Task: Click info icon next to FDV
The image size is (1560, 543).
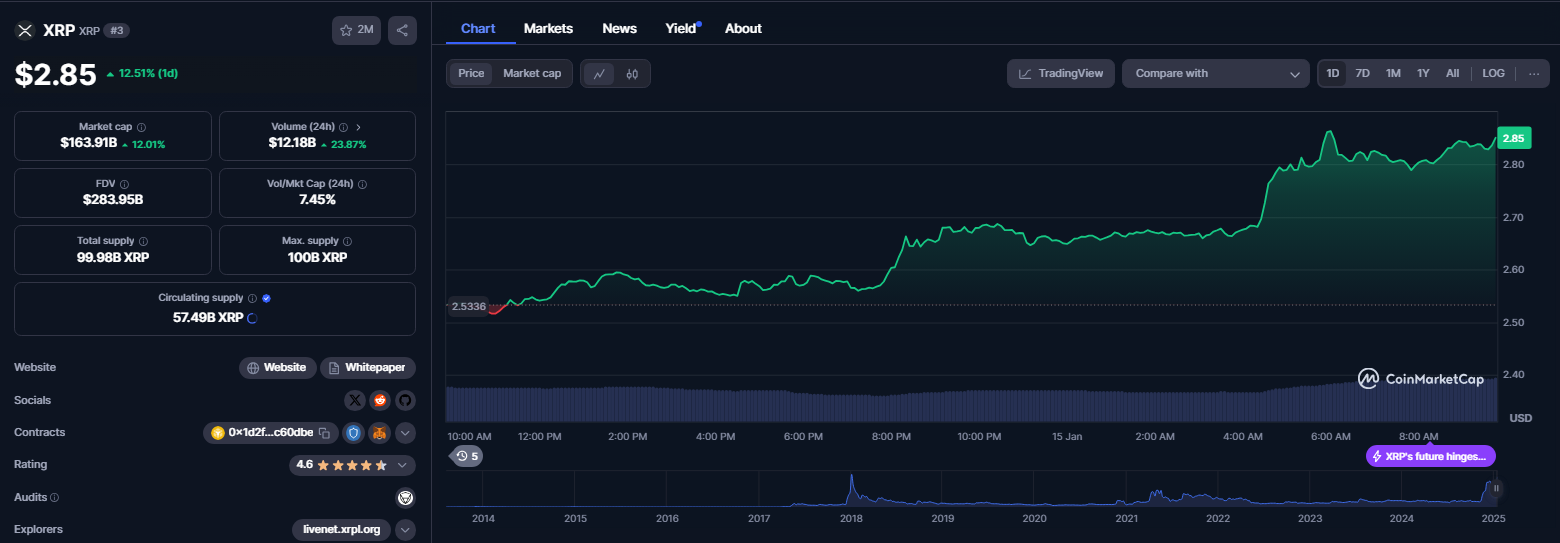Action: point(124,184)
